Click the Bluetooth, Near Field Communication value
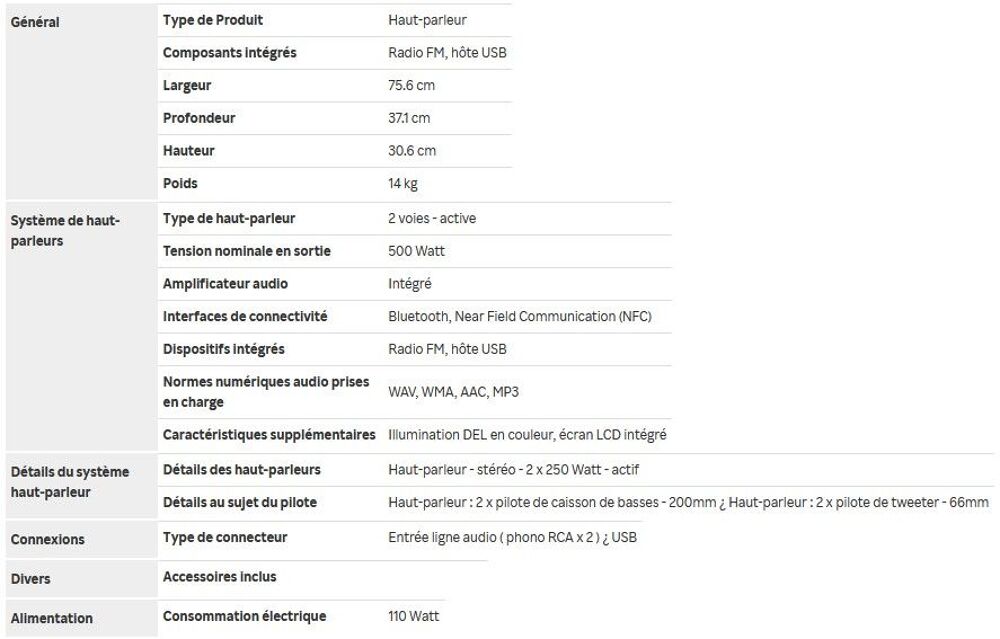 click(520, 316)
